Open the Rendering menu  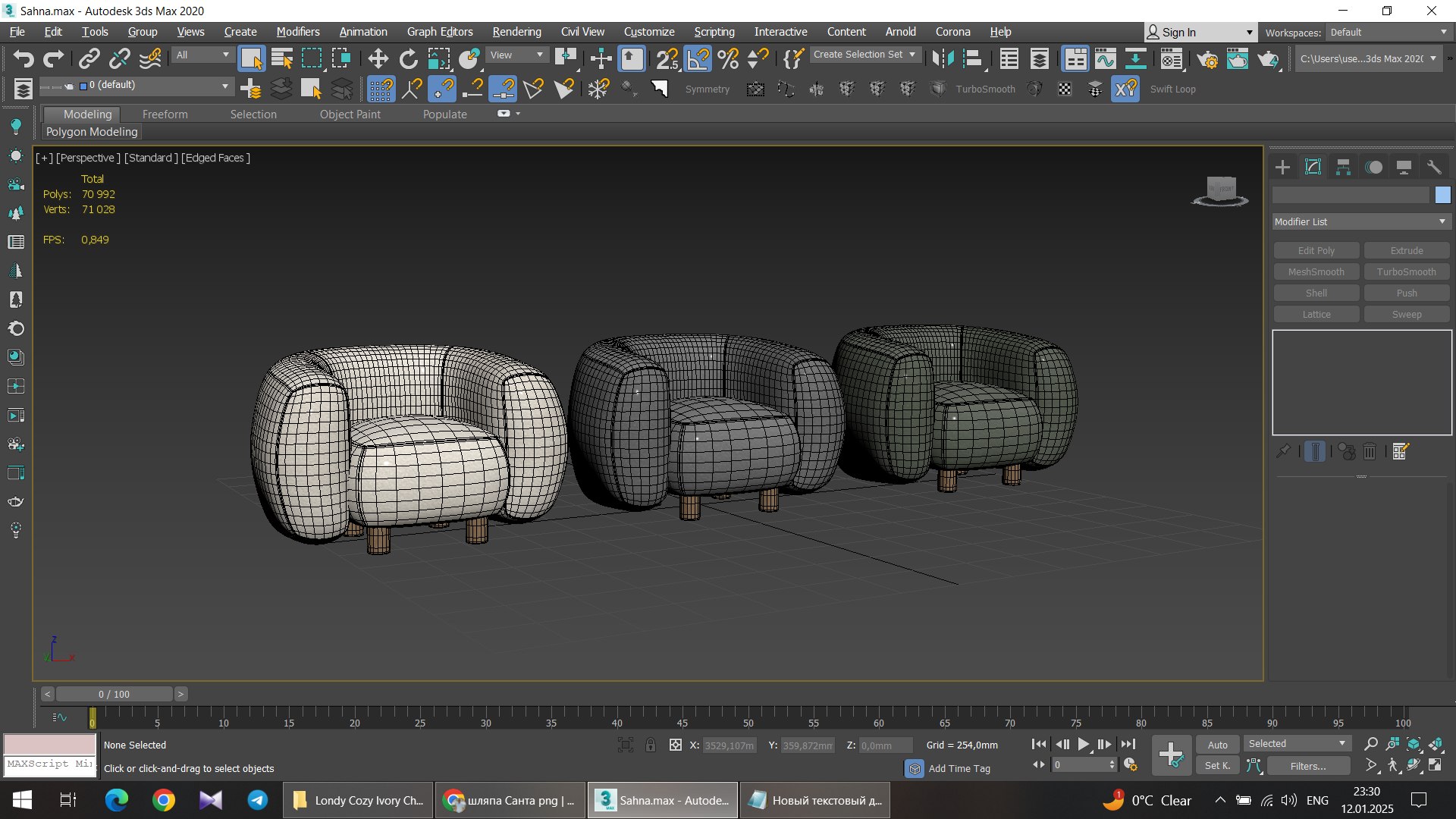pos(516,32)
